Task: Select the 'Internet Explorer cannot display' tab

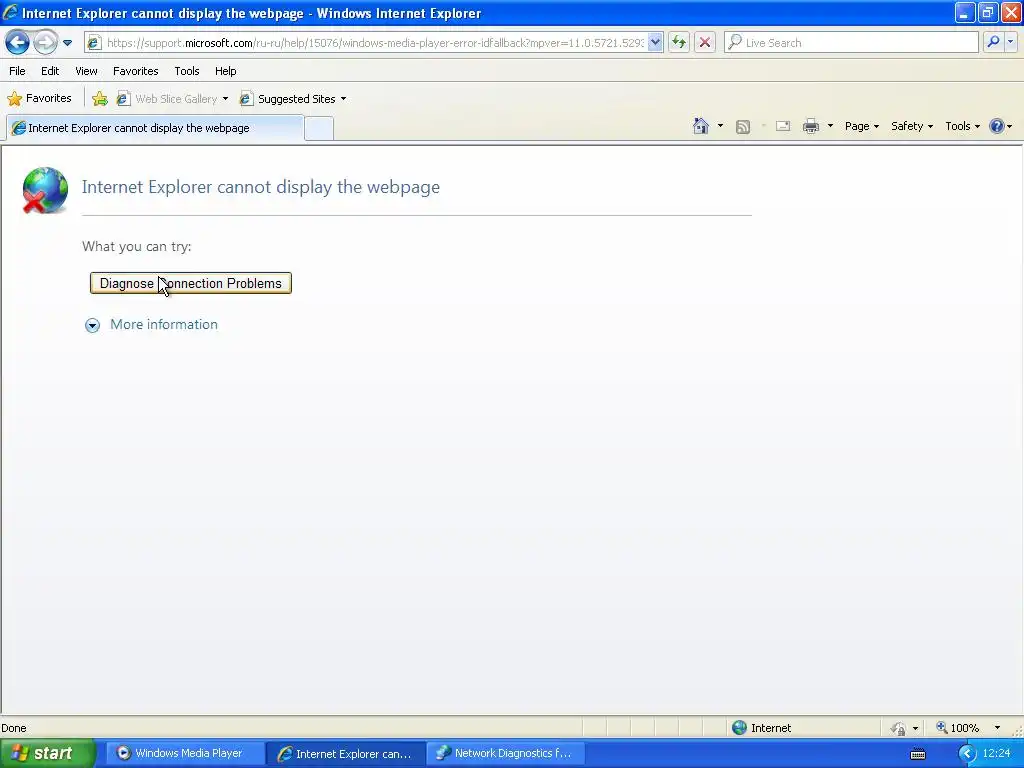Action: click(x=155, y=128)
